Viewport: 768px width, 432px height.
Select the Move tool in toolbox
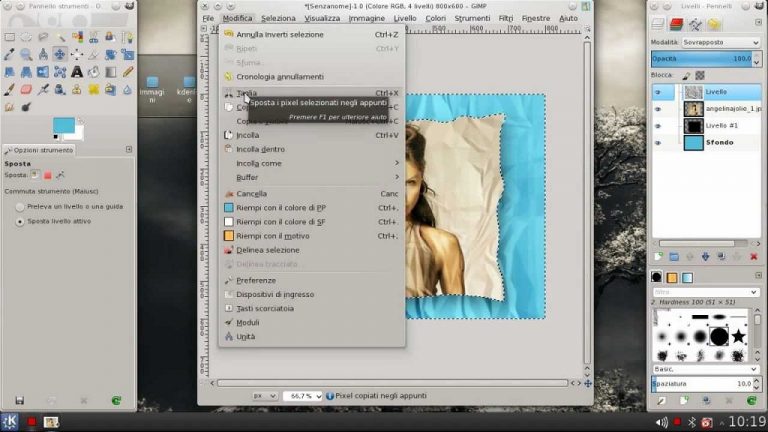coord(60,54)
